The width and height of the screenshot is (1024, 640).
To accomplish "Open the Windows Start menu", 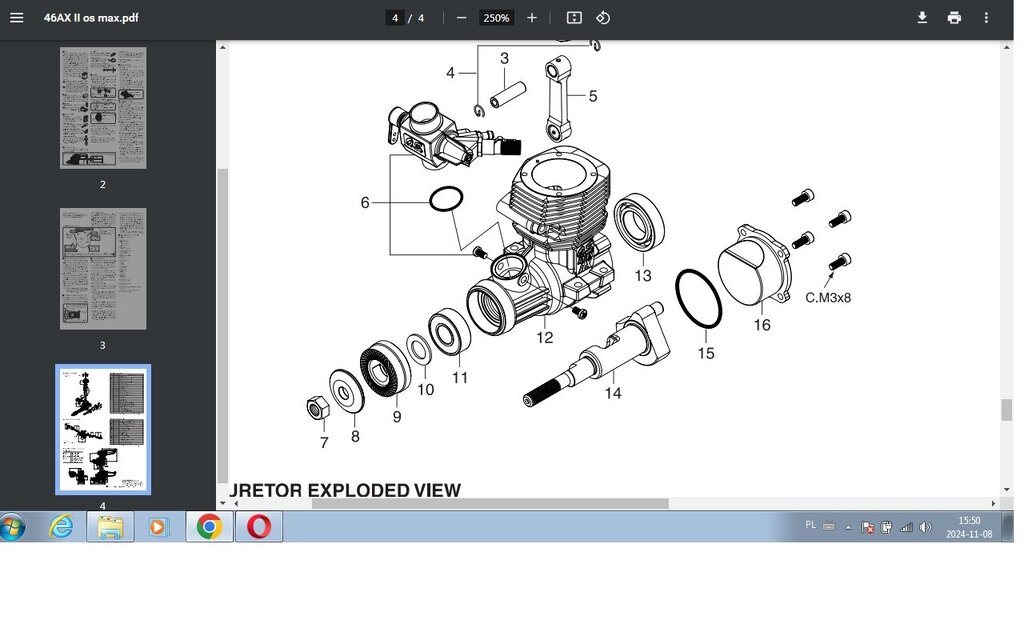I will point(13,526).
